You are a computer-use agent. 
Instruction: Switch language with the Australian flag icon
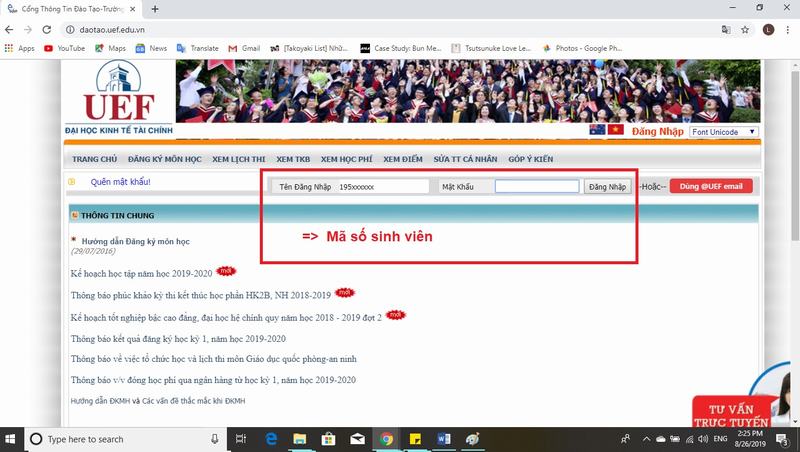(598, 131)
